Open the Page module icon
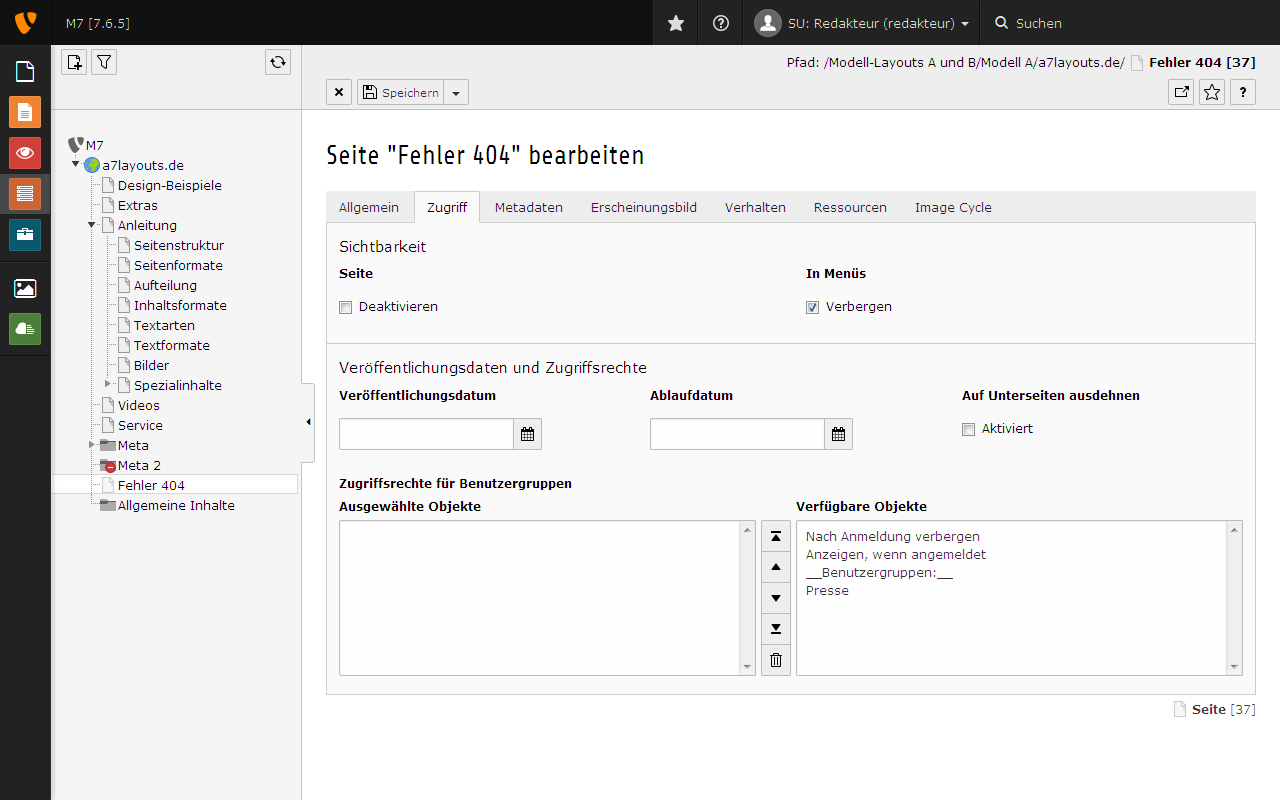 25,71
